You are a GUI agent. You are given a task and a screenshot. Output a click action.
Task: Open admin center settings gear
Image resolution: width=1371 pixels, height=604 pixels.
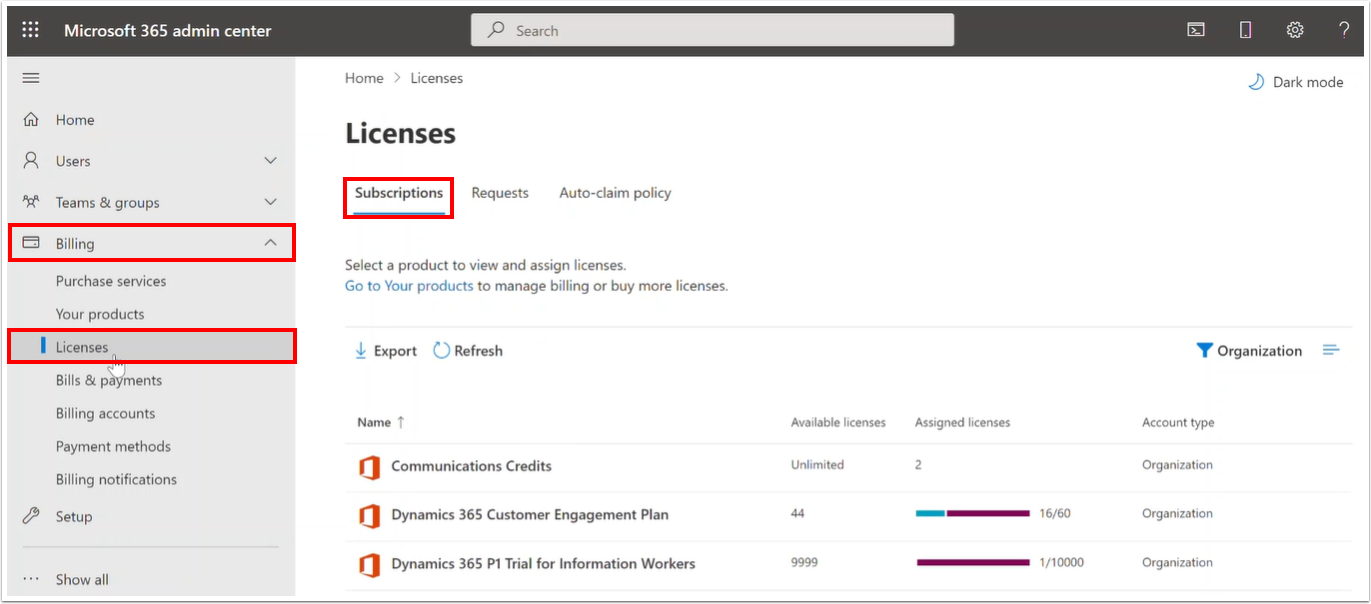pyautogui.click(x=1295, y=29)
